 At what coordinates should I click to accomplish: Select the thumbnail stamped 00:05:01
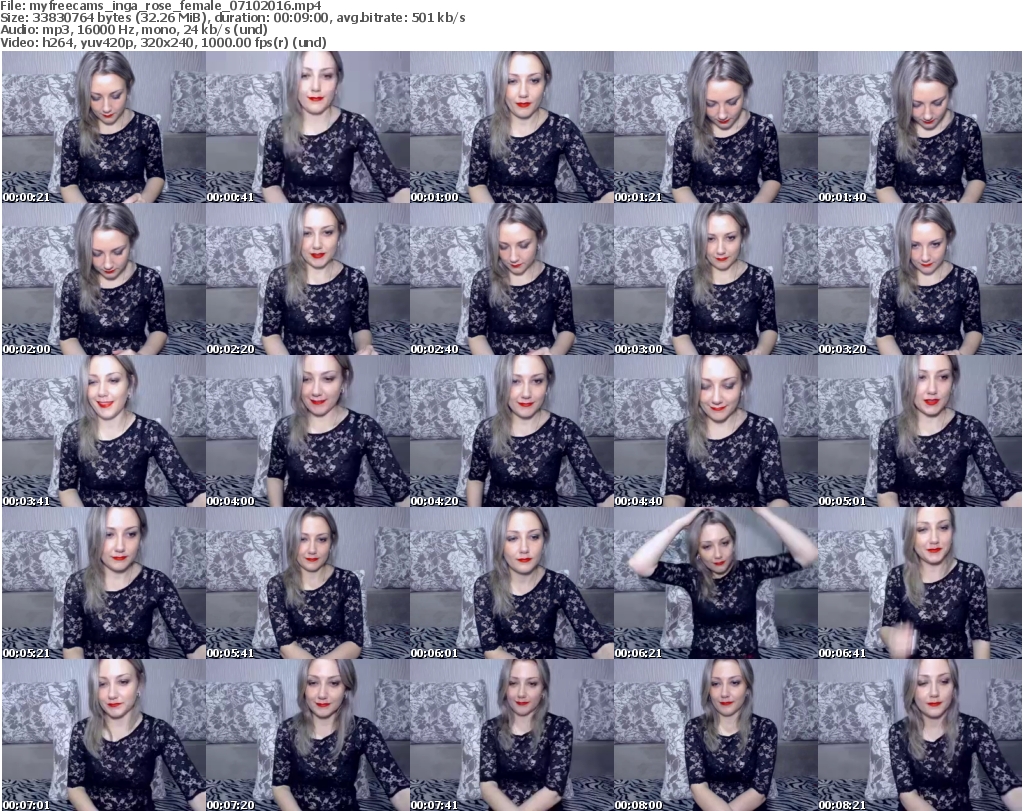920,431
